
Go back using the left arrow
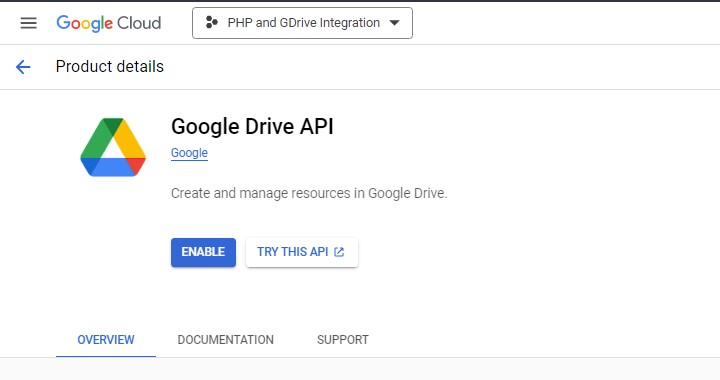[x=23, y=67]
